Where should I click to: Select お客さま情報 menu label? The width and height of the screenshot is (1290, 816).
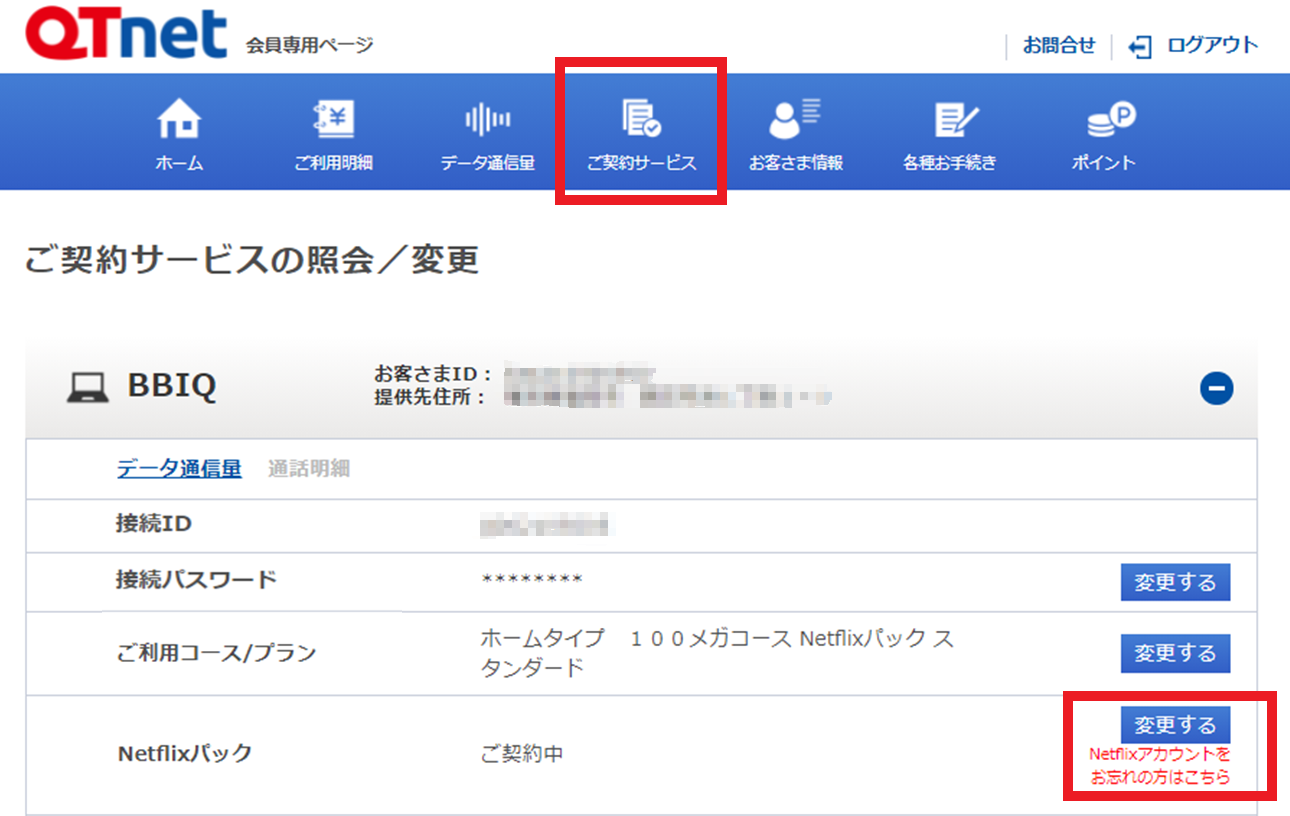pos(795,163)
